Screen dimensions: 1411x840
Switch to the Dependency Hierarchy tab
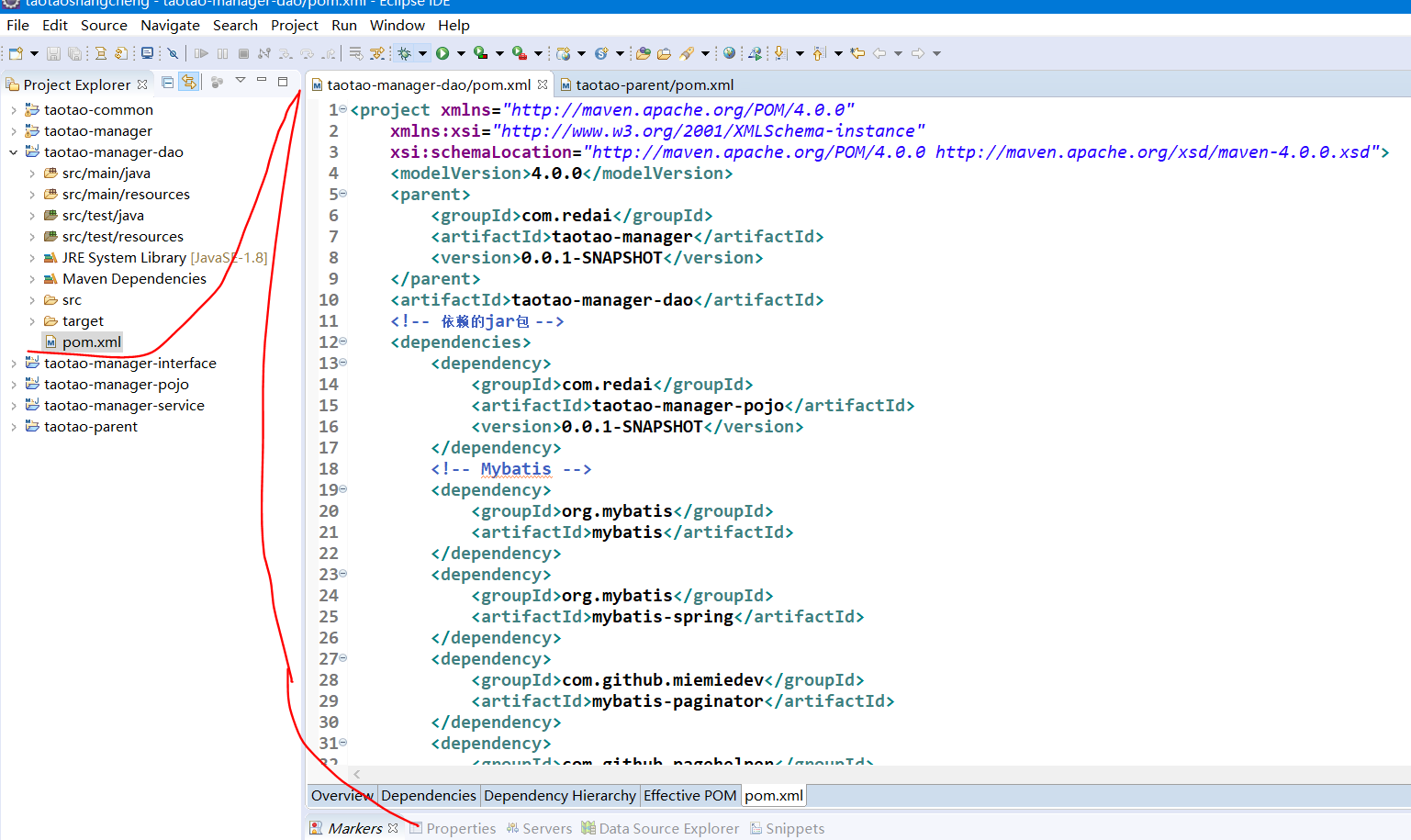[560, 795]
